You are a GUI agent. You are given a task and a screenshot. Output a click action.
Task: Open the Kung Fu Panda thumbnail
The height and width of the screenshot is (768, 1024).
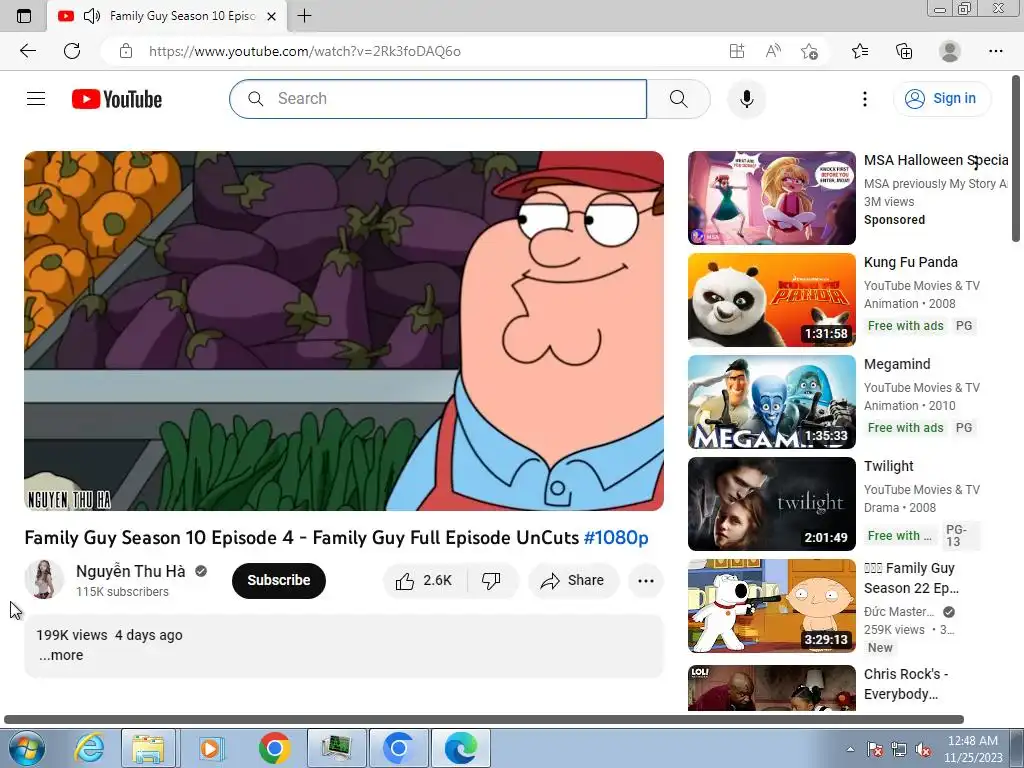[x=772, y=300]
